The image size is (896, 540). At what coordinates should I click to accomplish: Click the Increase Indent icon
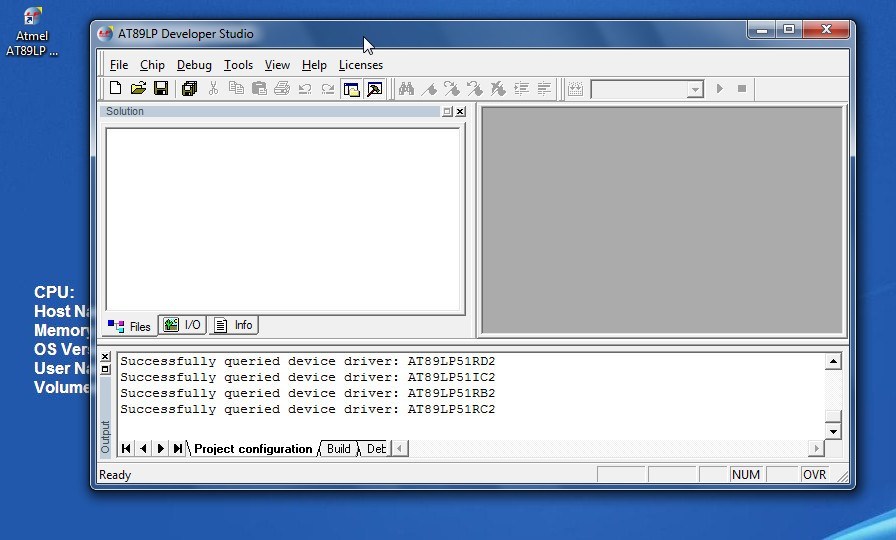point(521,89)
